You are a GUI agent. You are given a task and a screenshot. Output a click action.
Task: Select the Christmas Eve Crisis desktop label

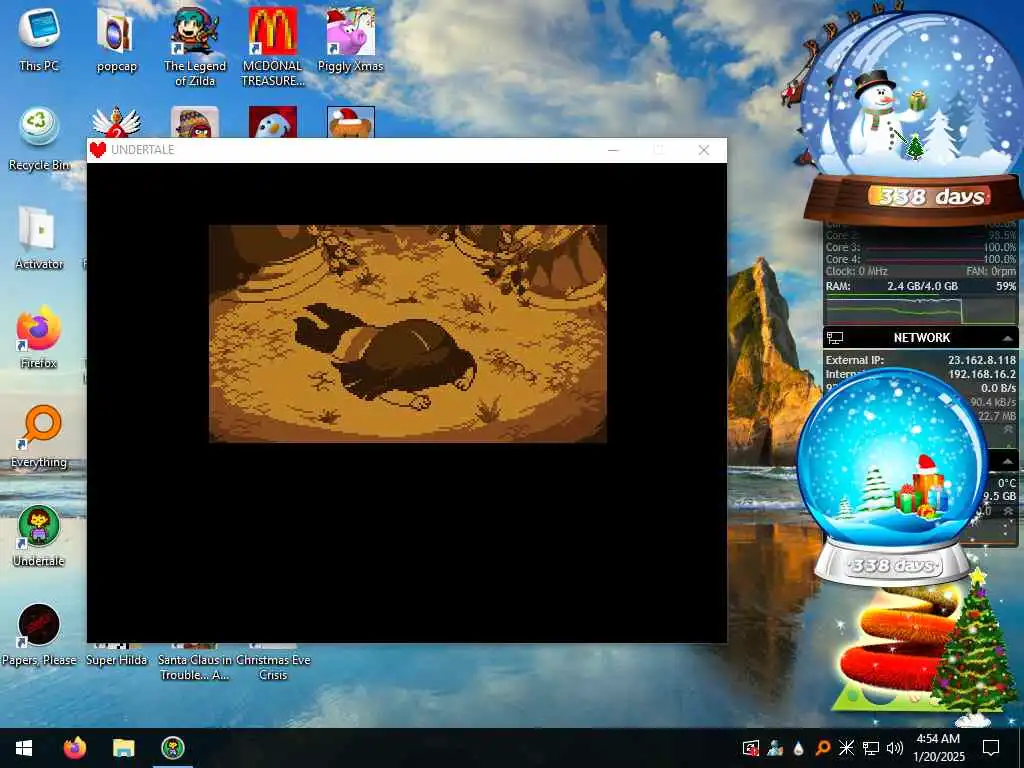tap(273, 667)
